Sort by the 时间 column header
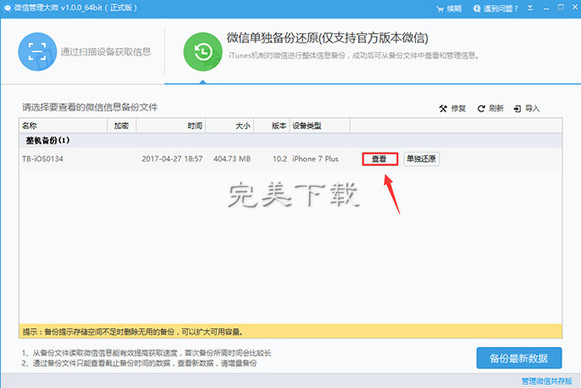581x388 pixels. point(171,126)
